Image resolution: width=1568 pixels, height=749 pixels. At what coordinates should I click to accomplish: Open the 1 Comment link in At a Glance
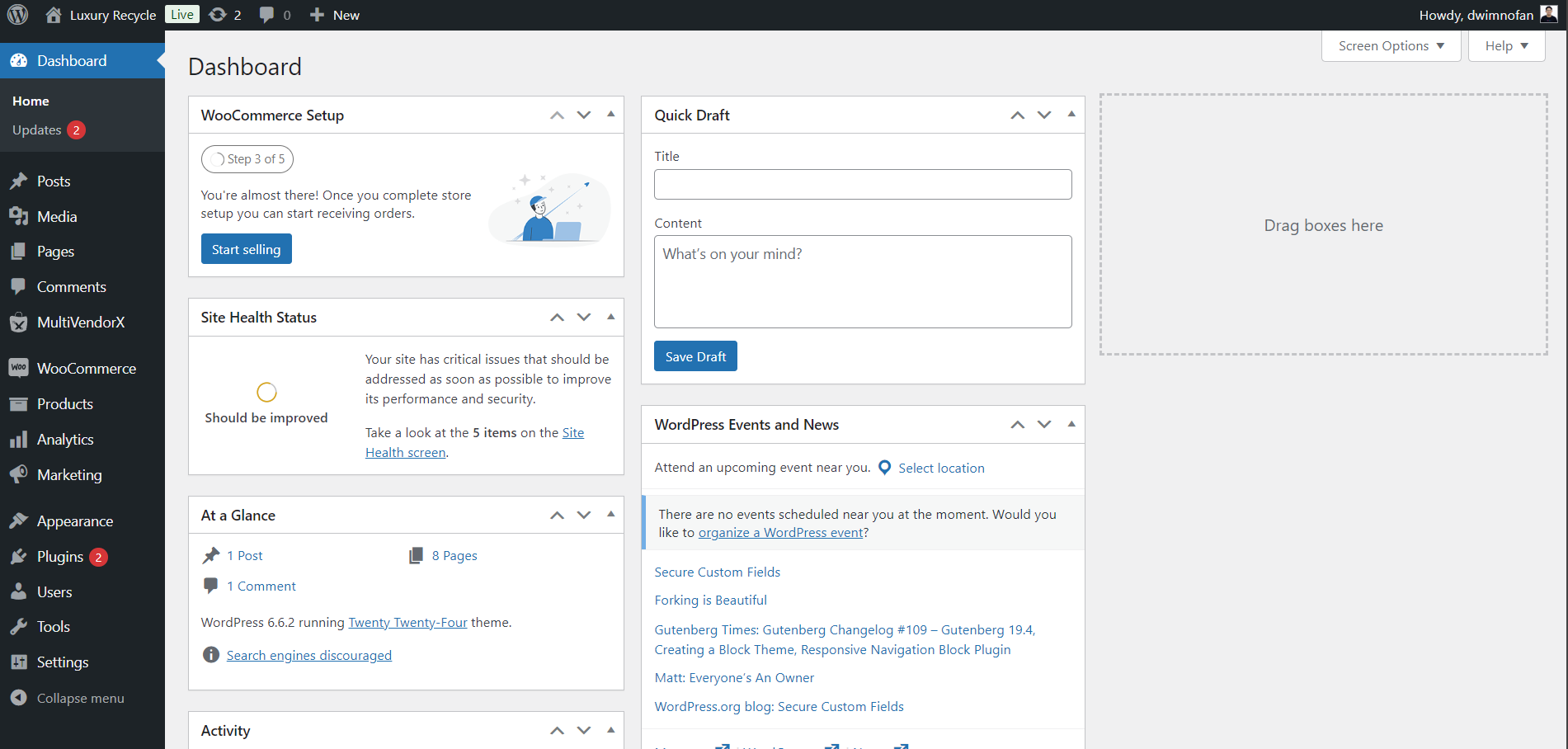(261, 586)
